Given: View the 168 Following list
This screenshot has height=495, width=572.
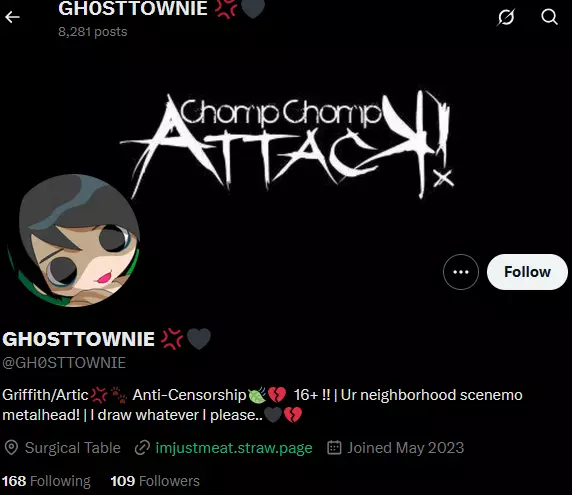Looking at the screenshot, I should click(46, 481).
